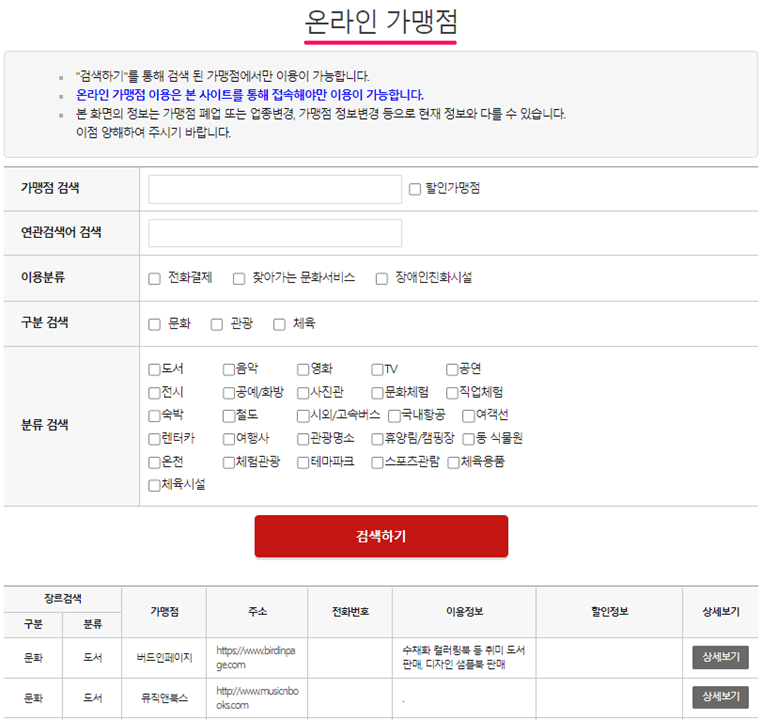Select the TV checkbox
This screenshot has width=762, height=720.
click(378, 370)
